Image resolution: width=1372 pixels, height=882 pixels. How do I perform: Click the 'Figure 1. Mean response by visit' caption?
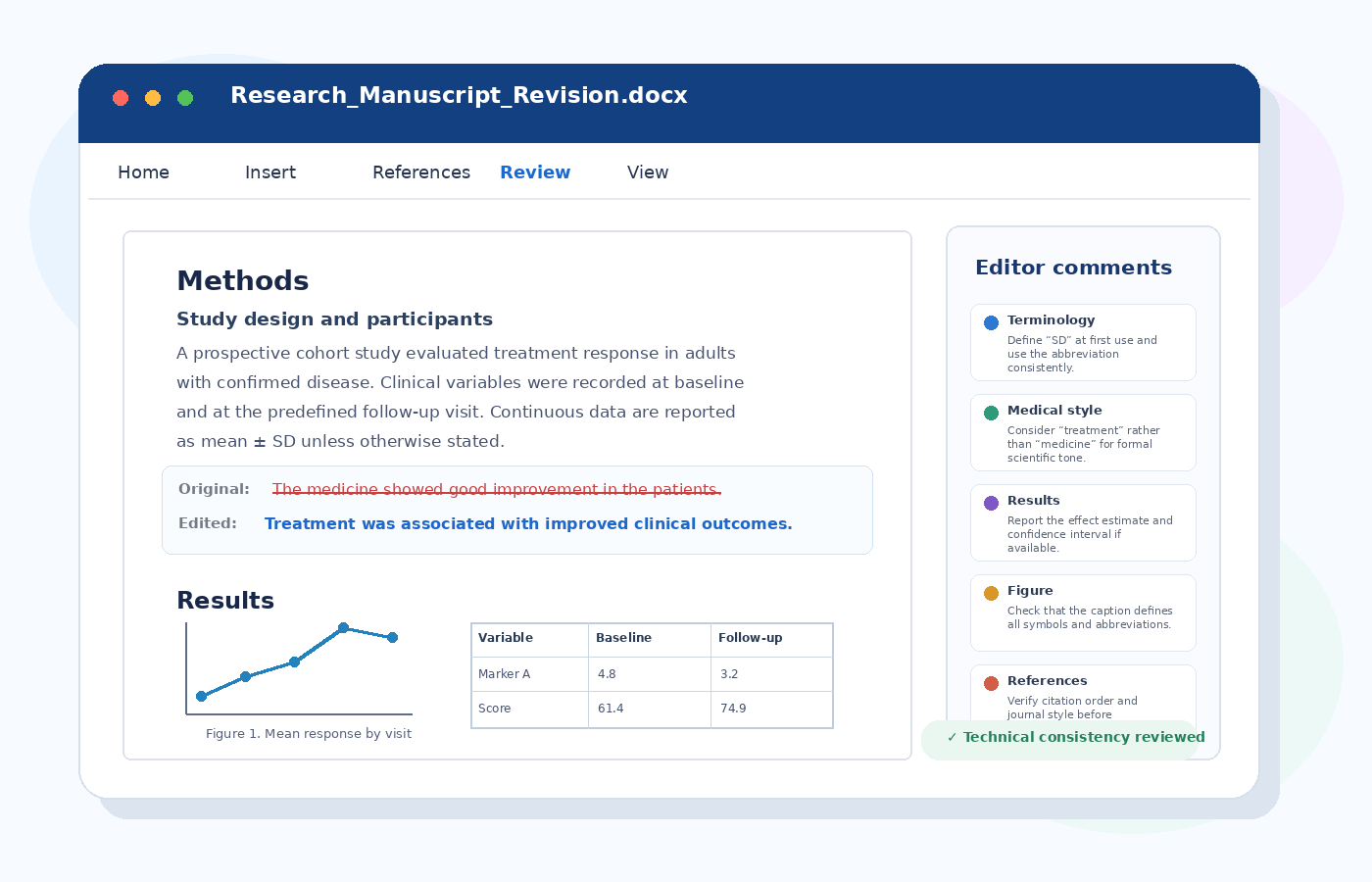tap(309, 733)
